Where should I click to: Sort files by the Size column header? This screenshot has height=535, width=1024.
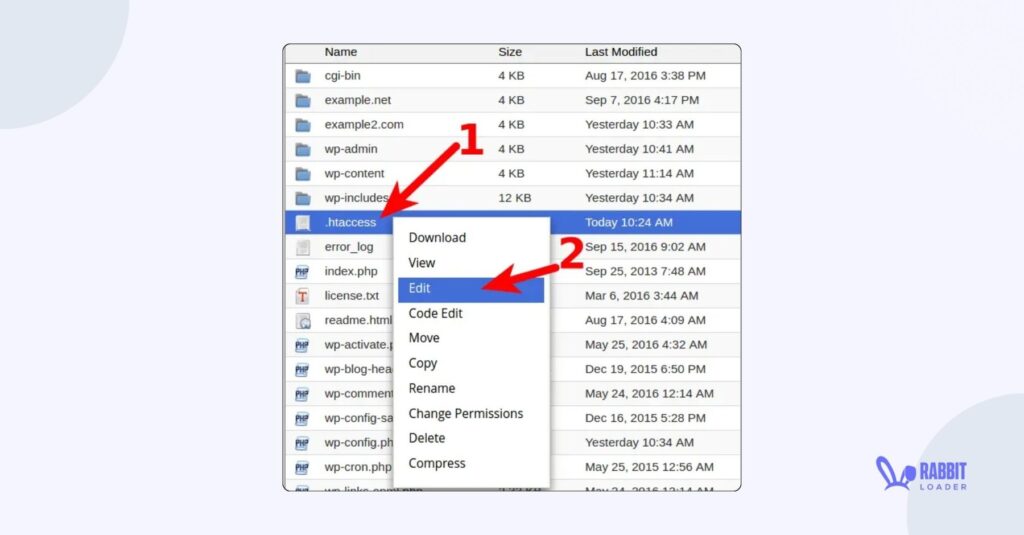510,52
